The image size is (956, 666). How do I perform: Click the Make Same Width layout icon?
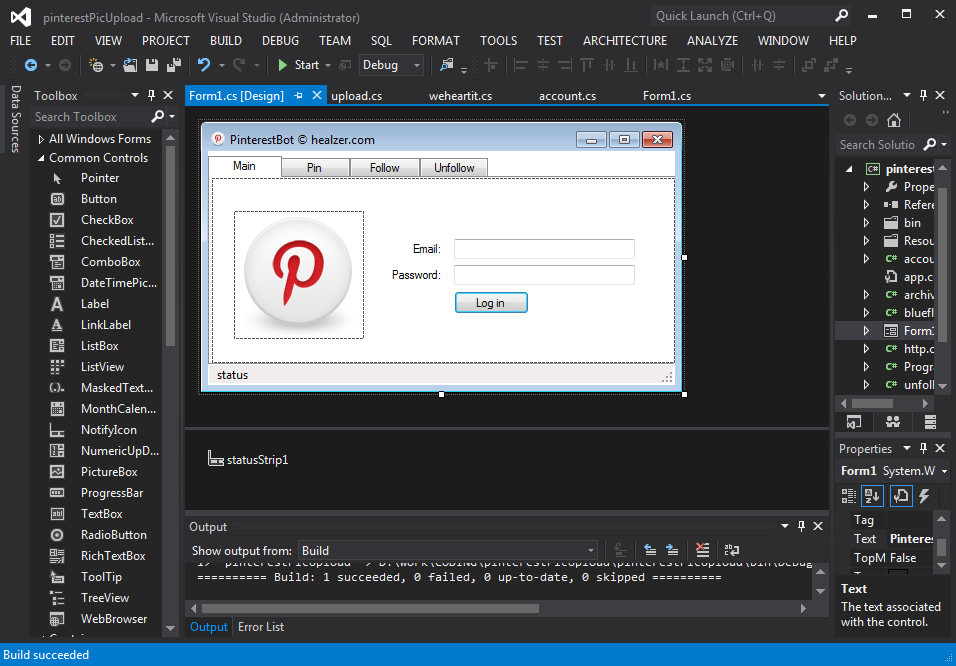(661, 65)
